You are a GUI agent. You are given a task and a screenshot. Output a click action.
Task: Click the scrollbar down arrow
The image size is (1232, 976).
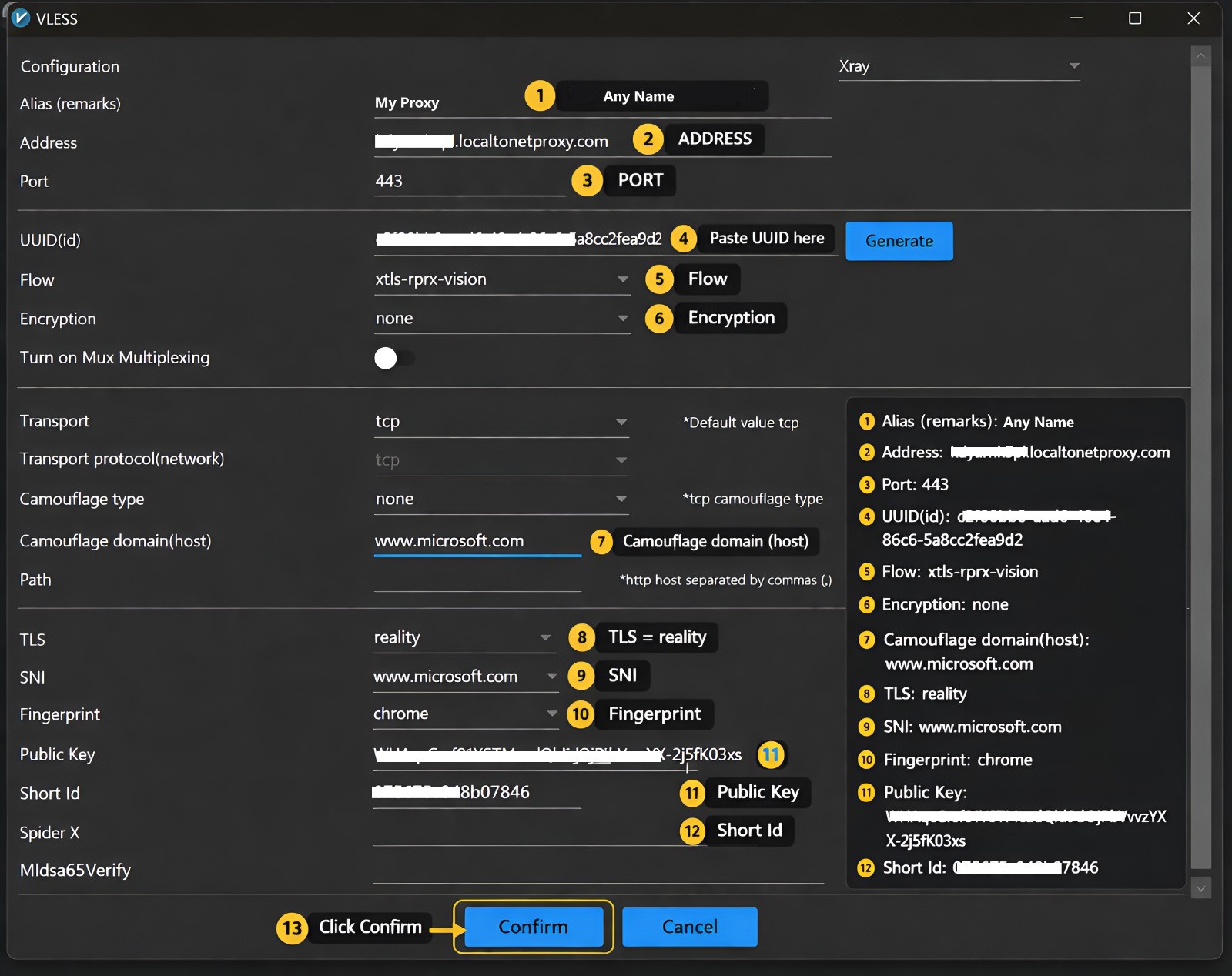coord(1200,888)
